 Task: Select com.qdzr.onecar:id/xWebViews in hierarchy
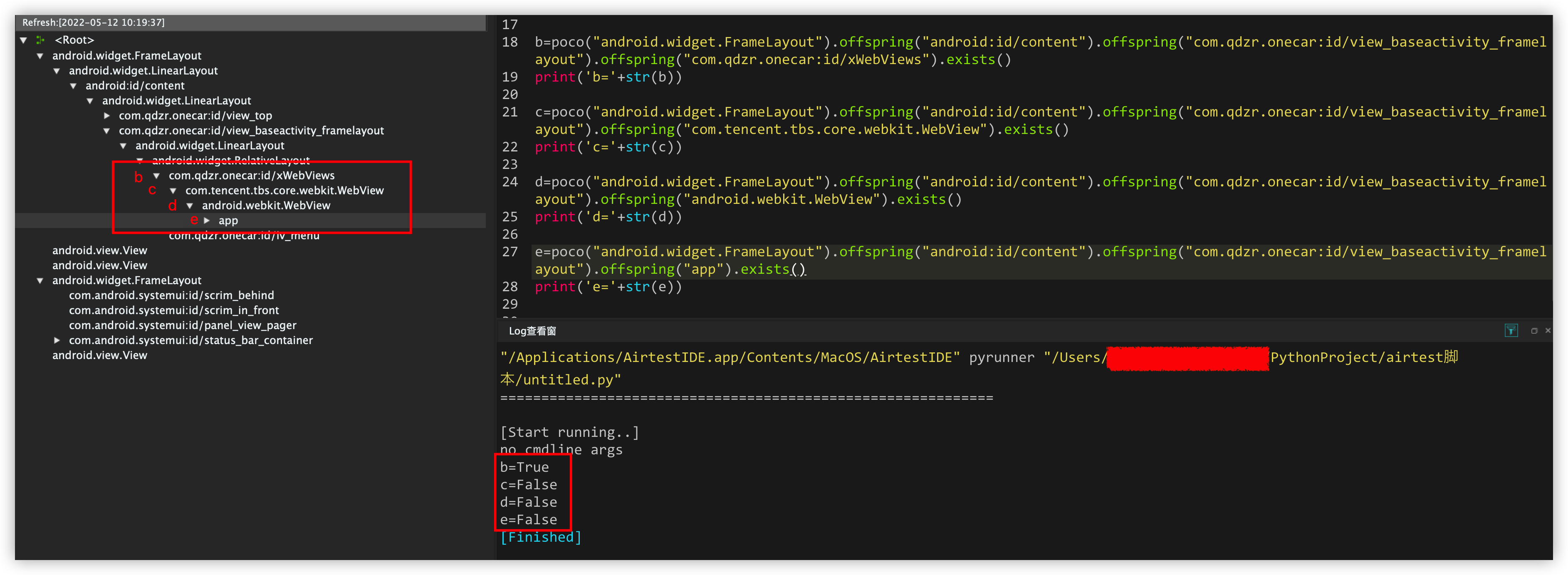click(251, 176)
